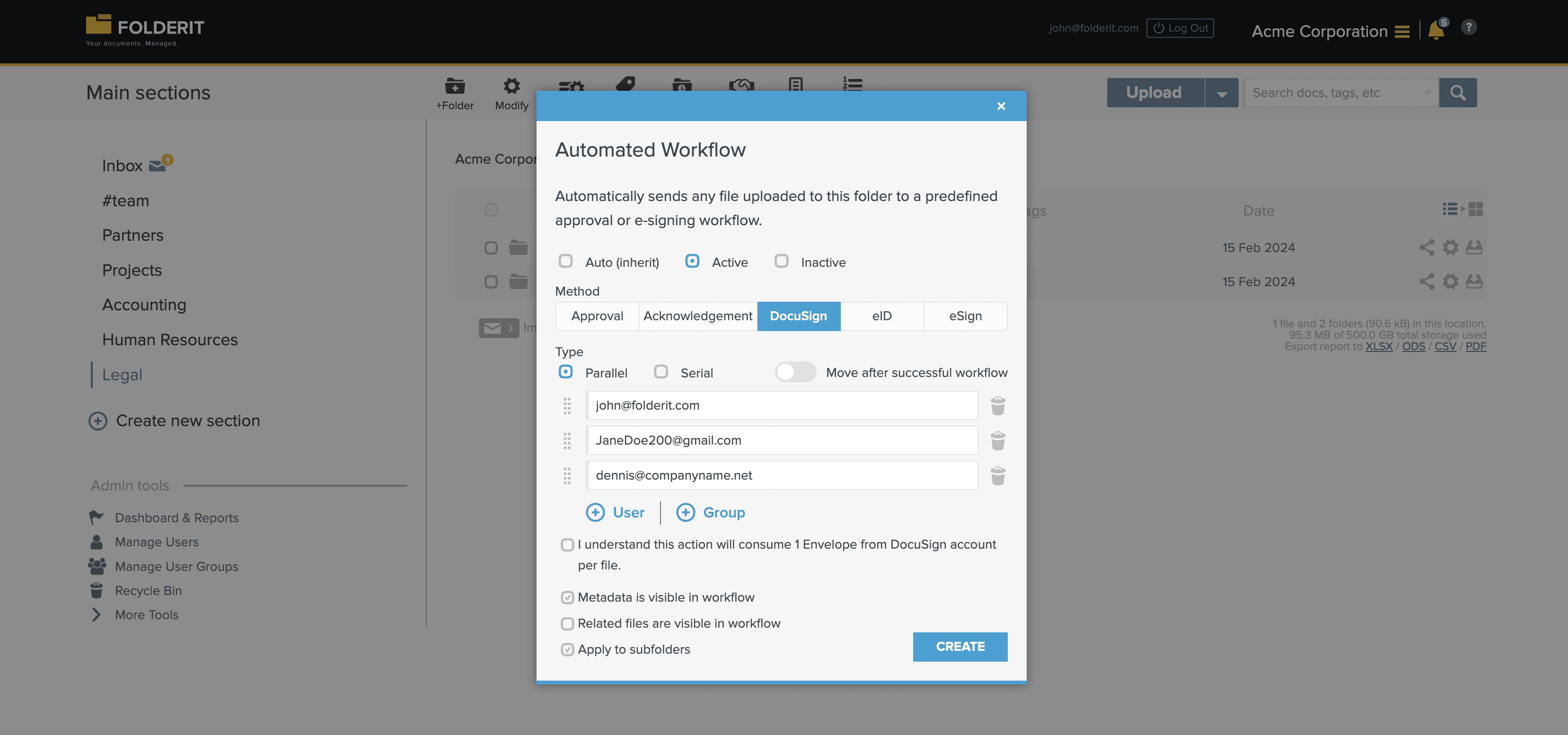Check the second folder row checkbox
The image size is (1568, 735).
tap(491, 282)
